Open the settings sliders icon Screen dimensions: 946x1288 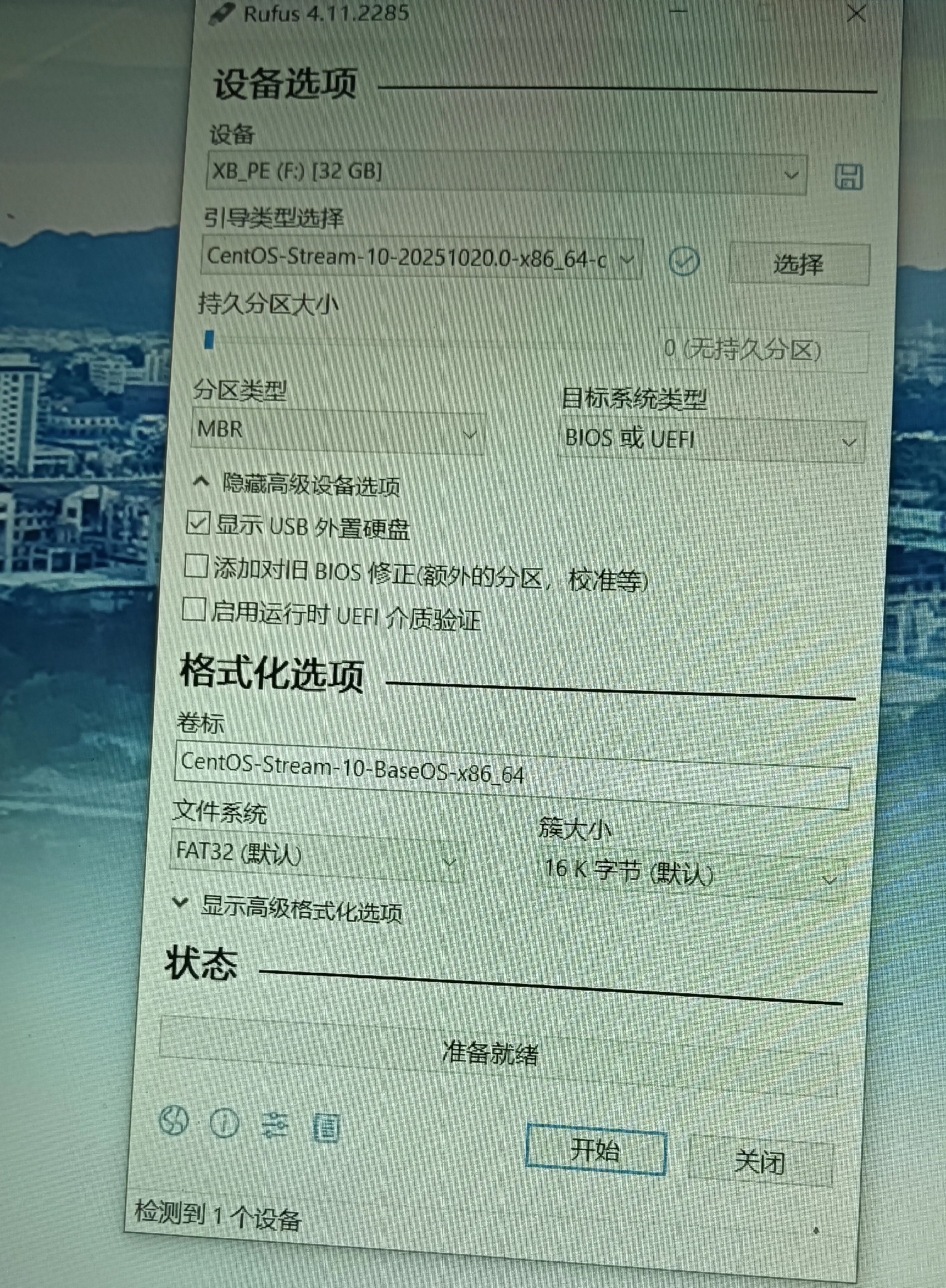pyautogui.click(x=275, y=1125)
